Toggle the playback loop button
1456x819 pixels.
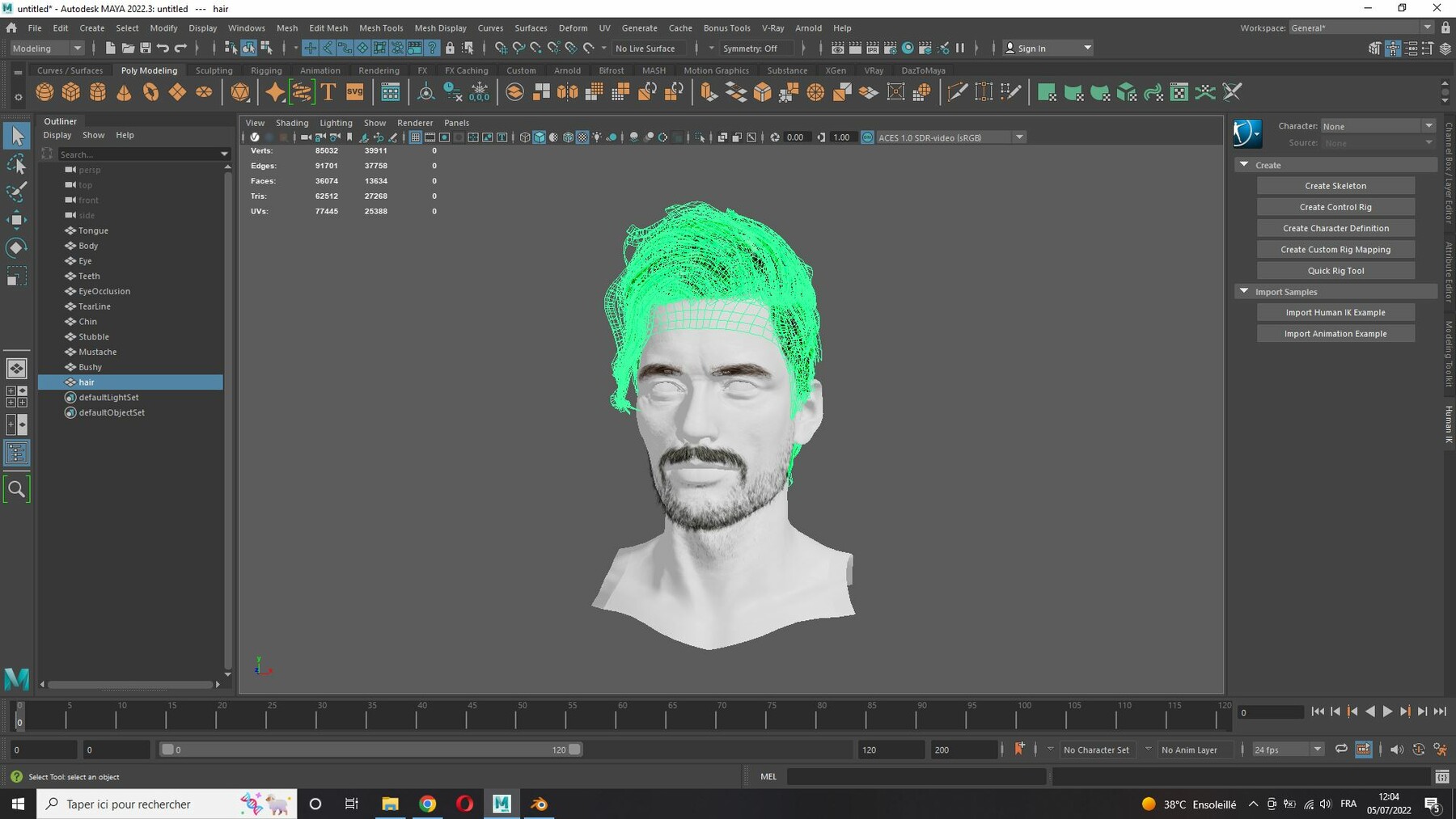click(x=1341, y=749)
